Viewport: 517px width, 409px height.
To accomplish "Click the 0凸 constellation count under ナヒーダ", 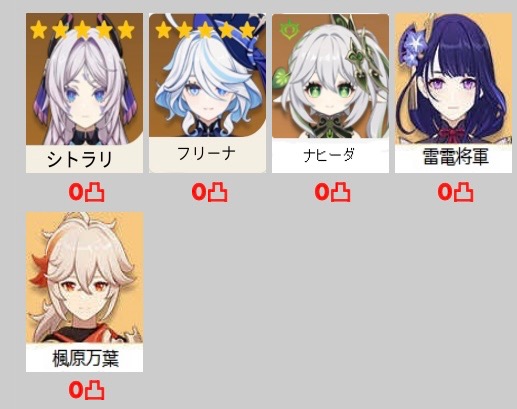I will [x=333, y=192].
